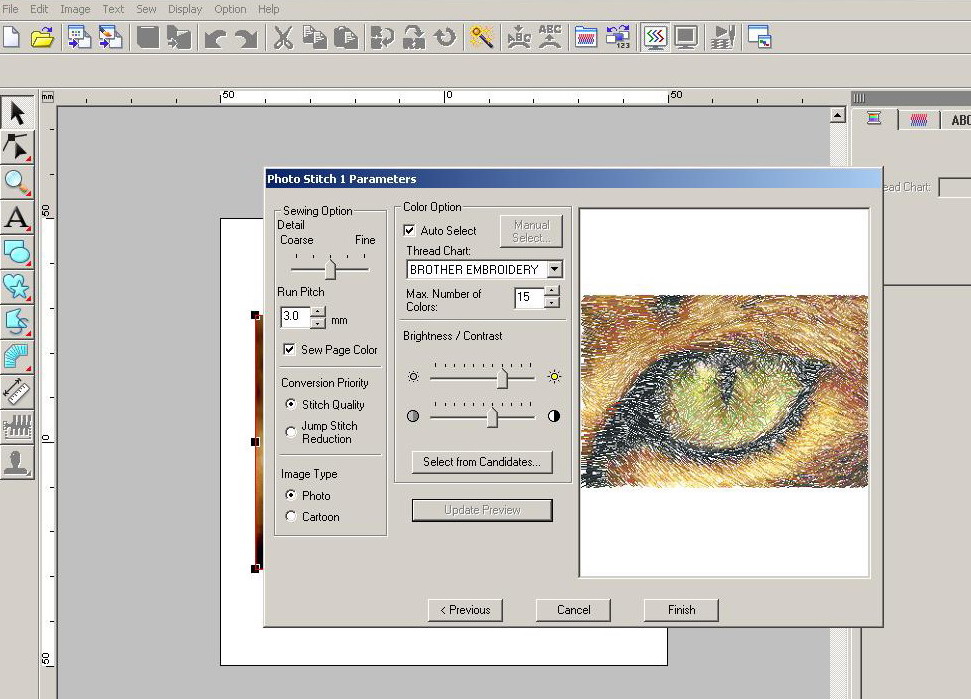Select the Text tool
The height and width of the screenshot is (699, 971).
17,217
